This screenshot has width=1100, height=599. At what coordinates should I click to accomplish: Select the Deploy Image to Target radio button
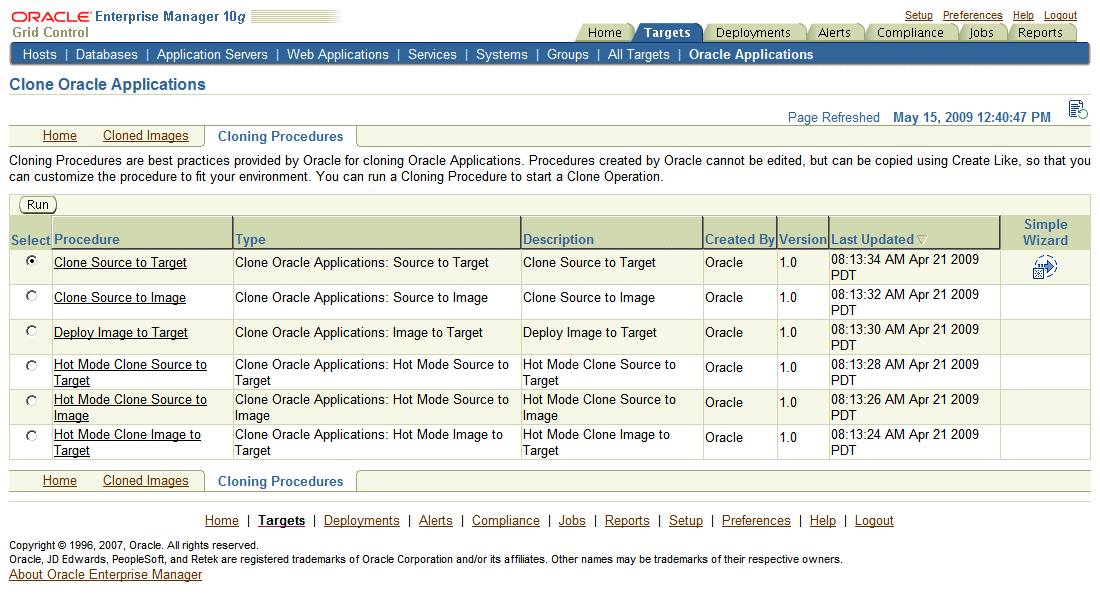32,331
